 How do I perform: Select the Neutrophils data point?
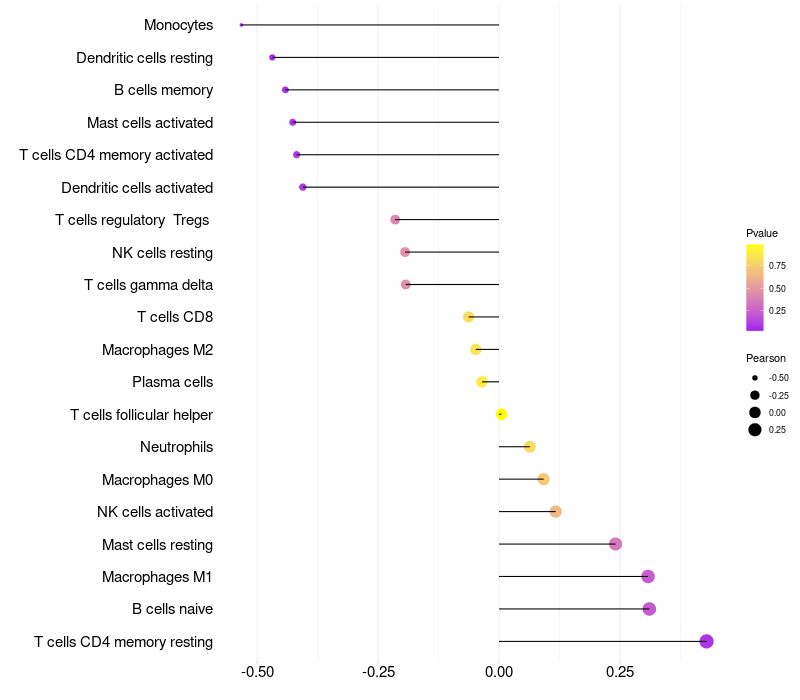(x=530, y=447)
